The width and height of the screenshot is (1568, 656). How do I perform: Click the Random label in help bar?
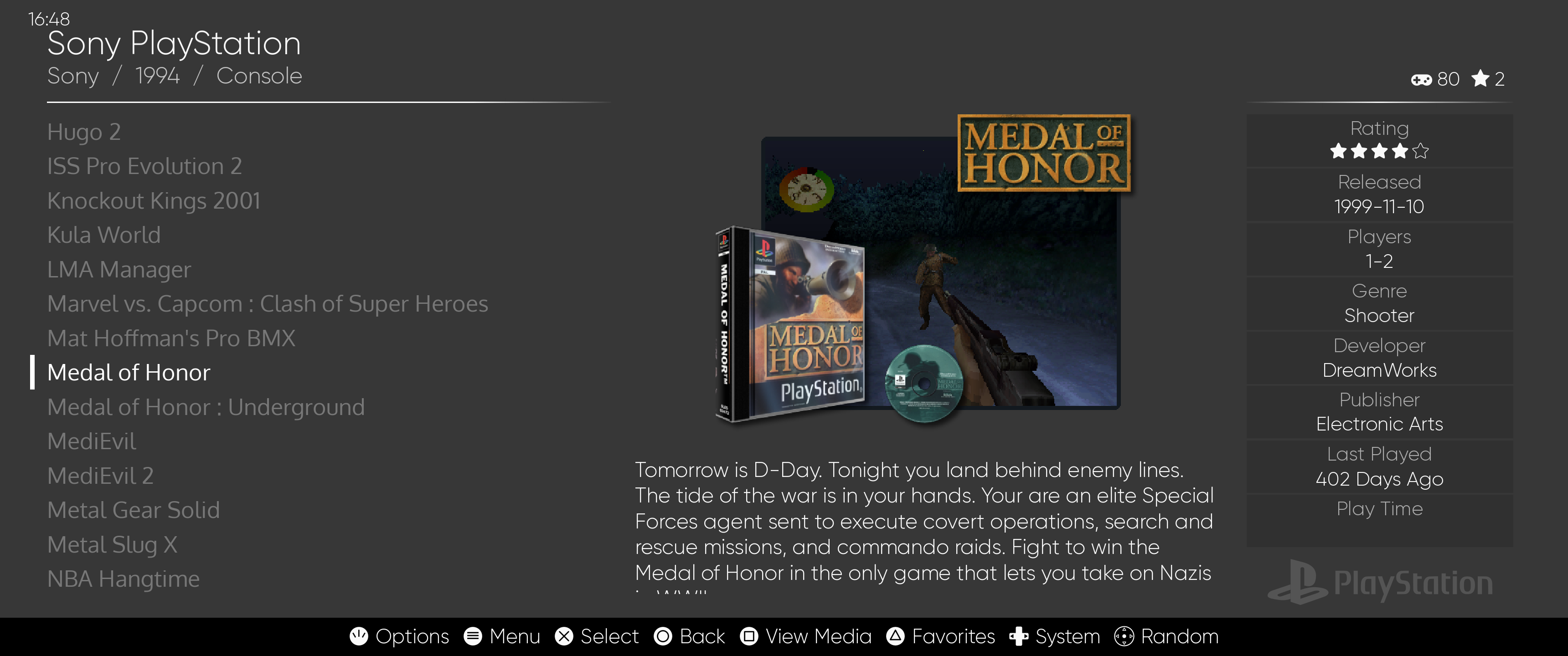click(x=1180, y=636)
